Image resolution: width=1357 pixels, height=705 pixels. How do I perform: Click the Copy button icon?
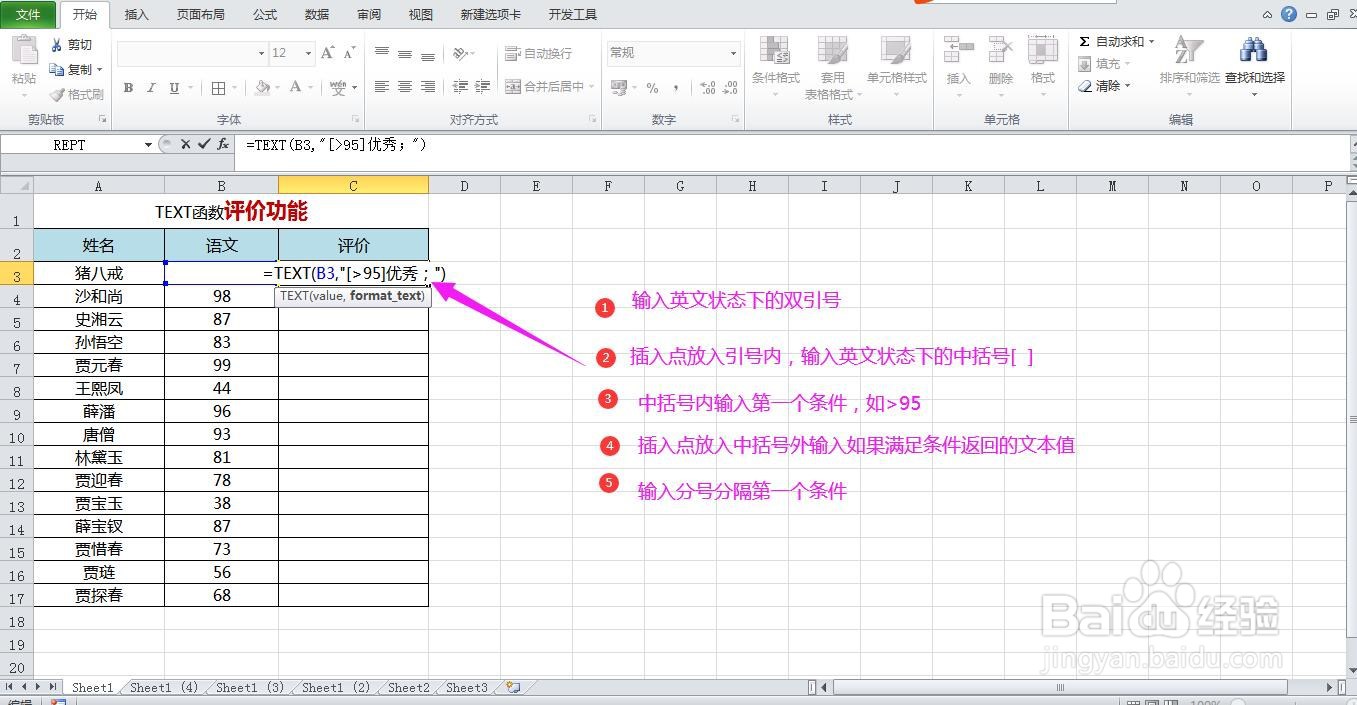click(x=58, y=69)
